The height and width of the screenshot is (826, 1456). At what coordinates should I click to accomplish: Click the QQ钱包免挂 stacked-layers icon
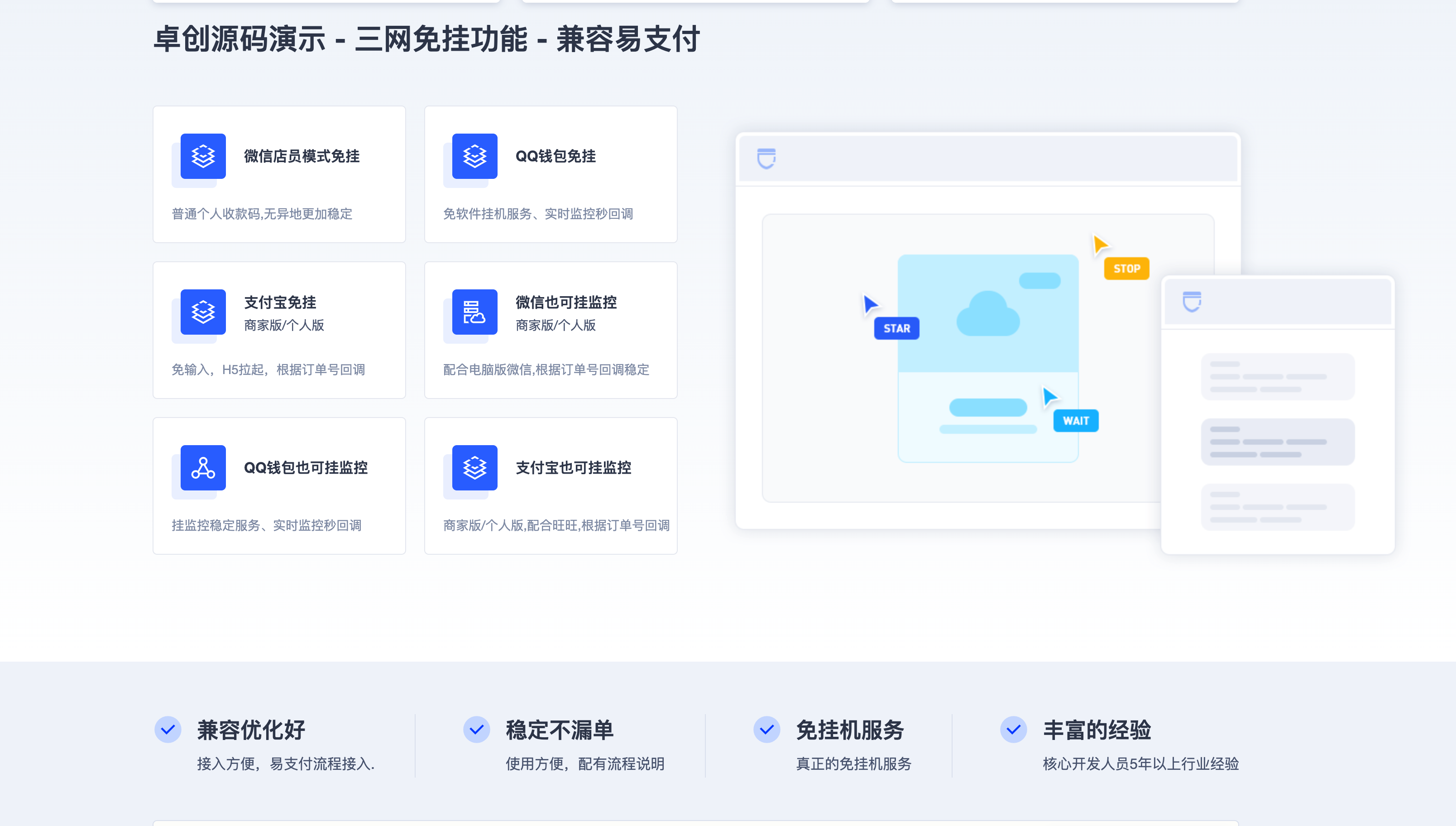[x=474, y=156]
